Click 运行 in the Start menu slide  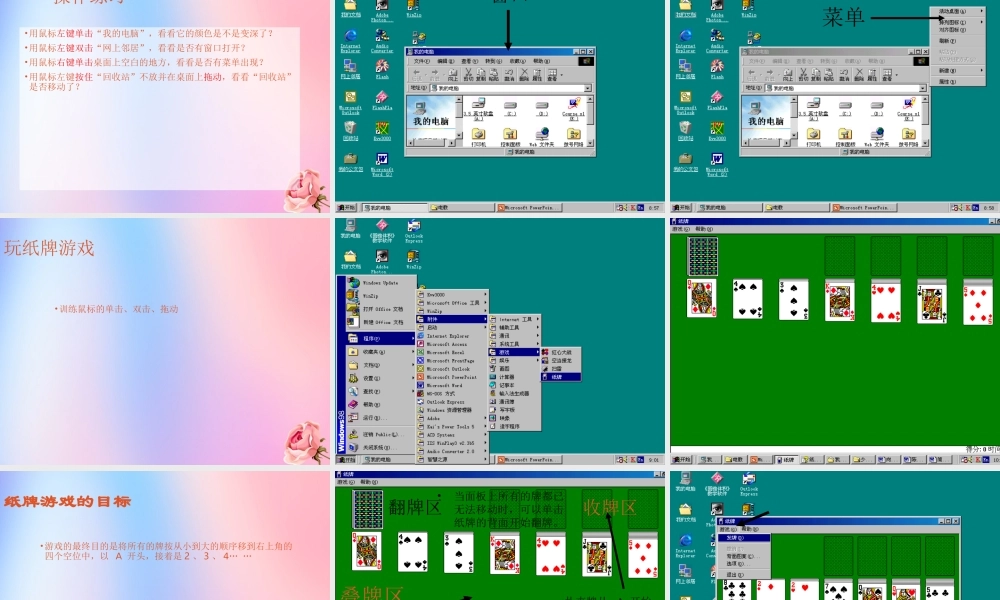pyautogui.click(x=381, y=418)
